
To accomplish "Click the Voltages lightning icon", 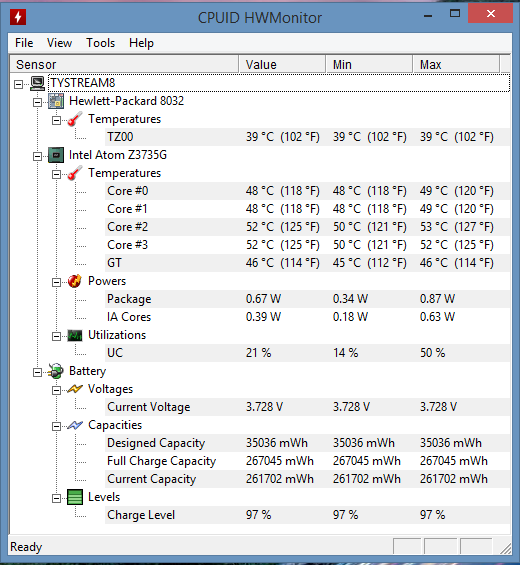I will 75,389.
